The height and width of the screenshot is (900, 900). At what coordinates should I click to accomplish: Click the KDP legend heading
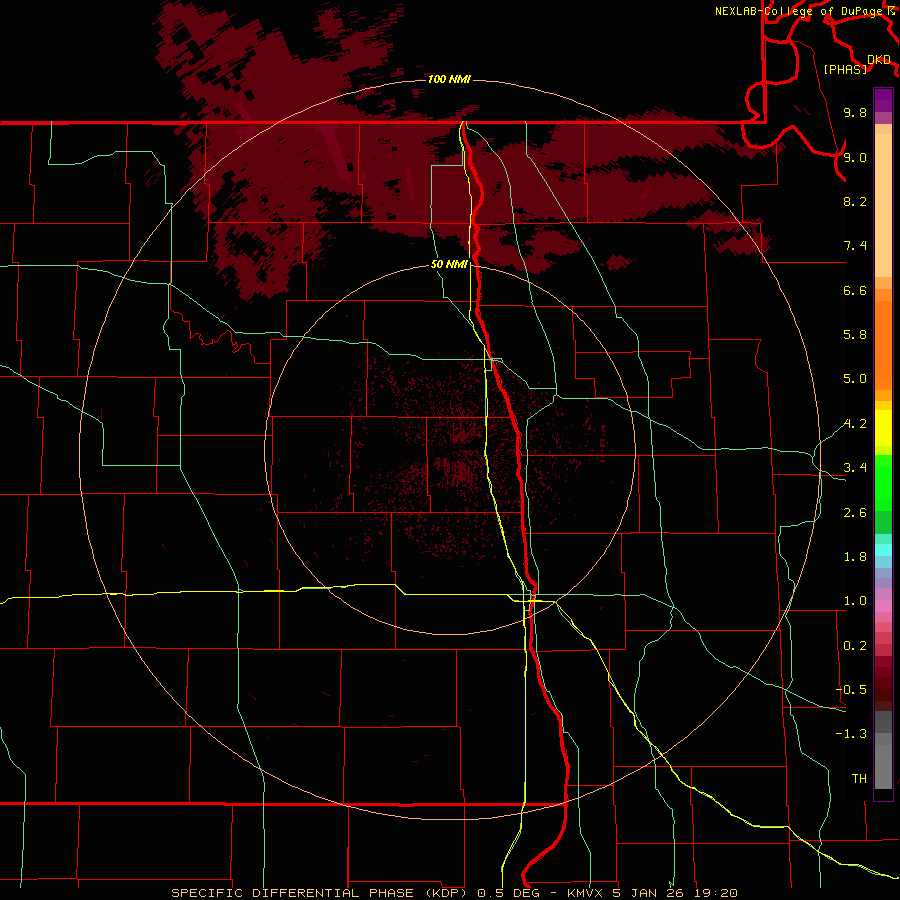tap(879, 60)
